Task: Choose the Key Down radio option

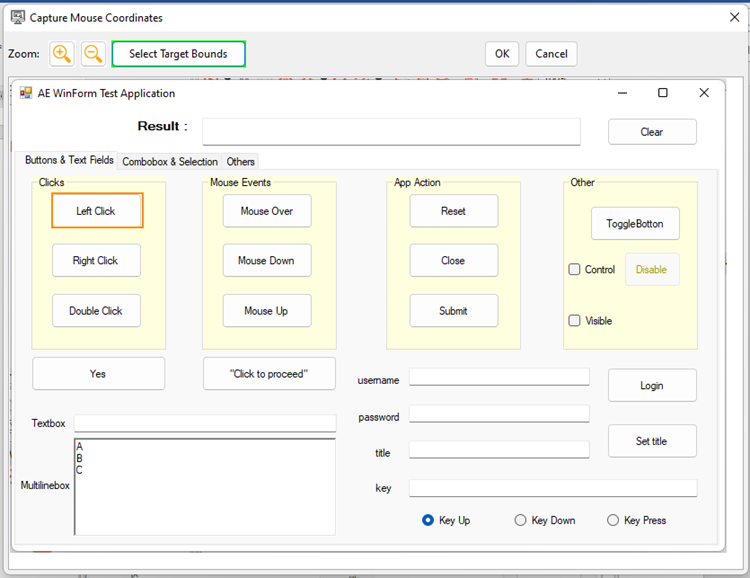Action: pyautogui.click(x=520, y=520)
